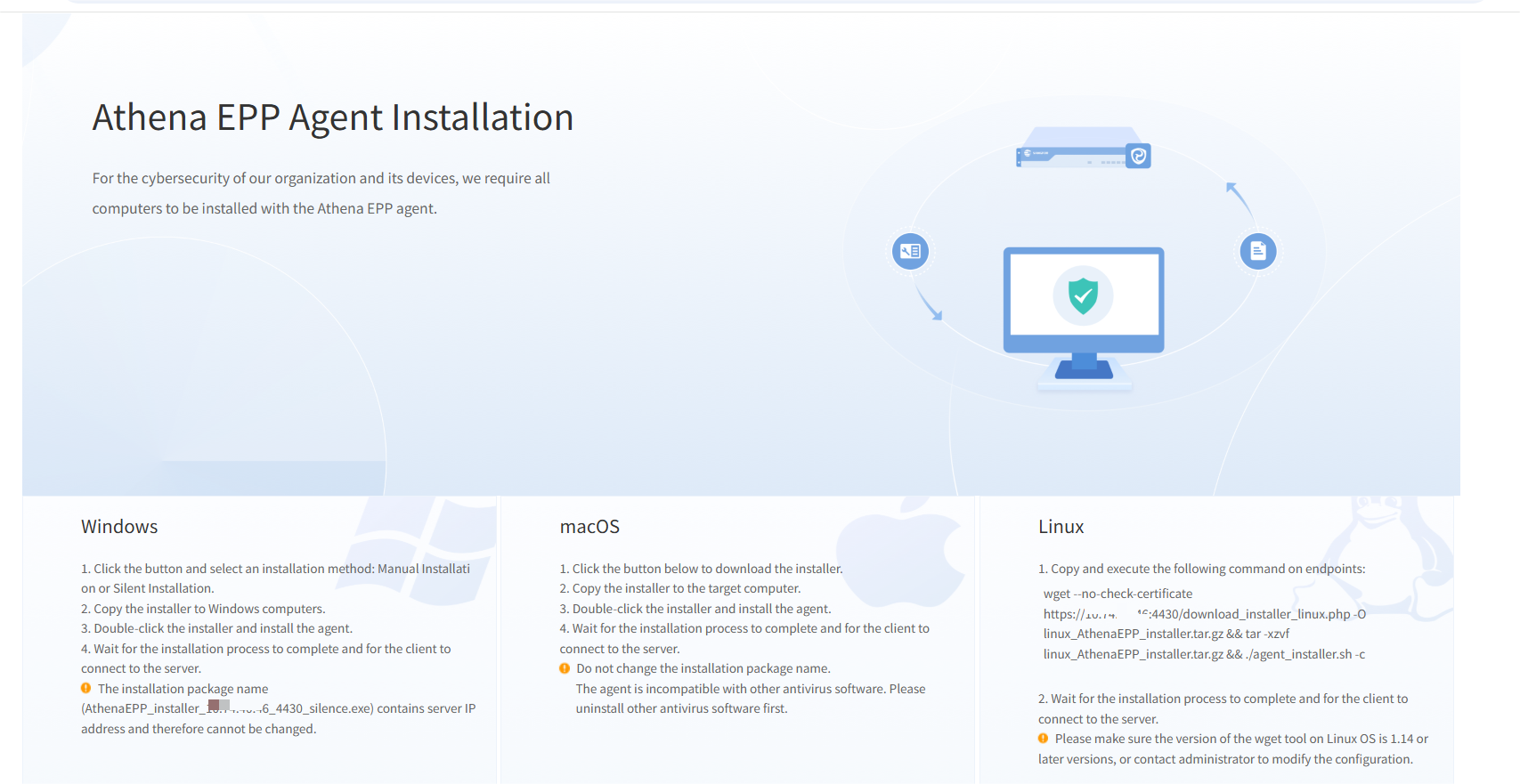Click the server appliance icon in the illustration
The width and height of the screenshot is (1520, 784).
coord(1083,150)
